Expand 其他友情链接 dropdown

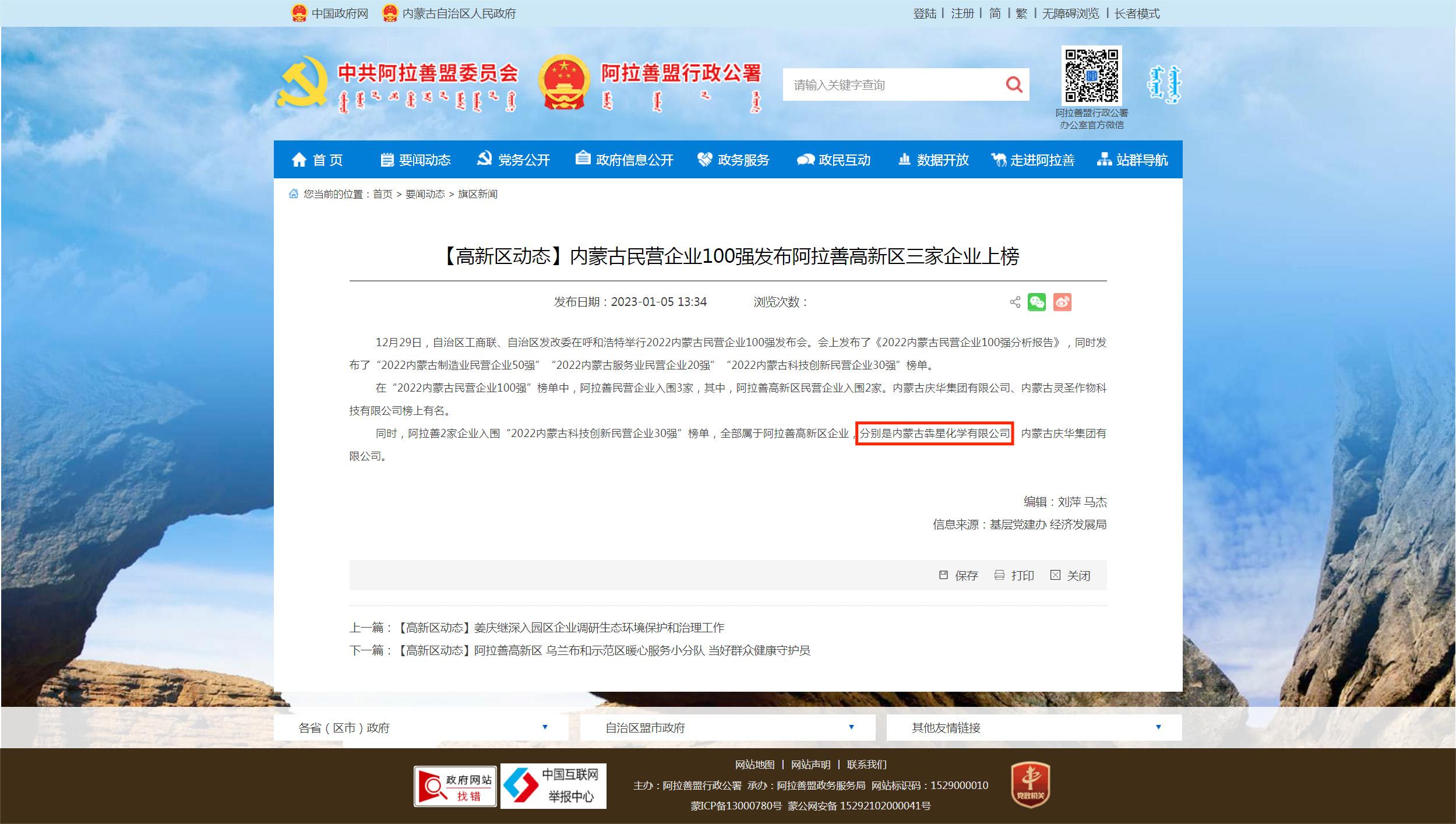(1034, 727)
